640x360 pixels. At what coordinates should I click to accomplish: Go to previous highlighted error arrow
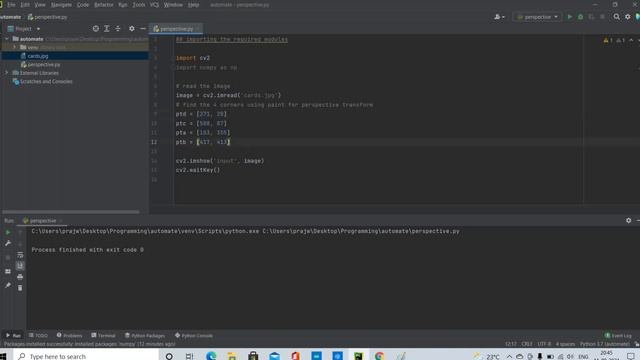[631, 40]
